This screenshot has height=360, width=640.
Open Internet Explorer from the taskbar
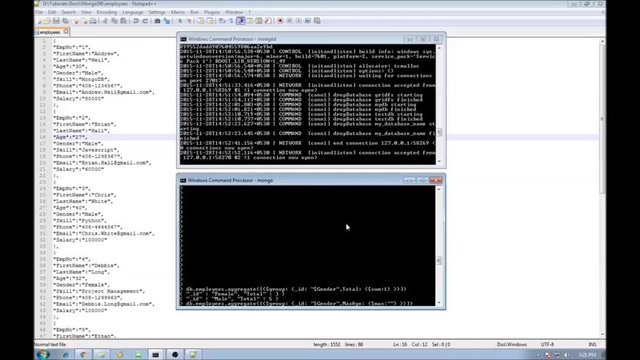click(x=65, y=355)
